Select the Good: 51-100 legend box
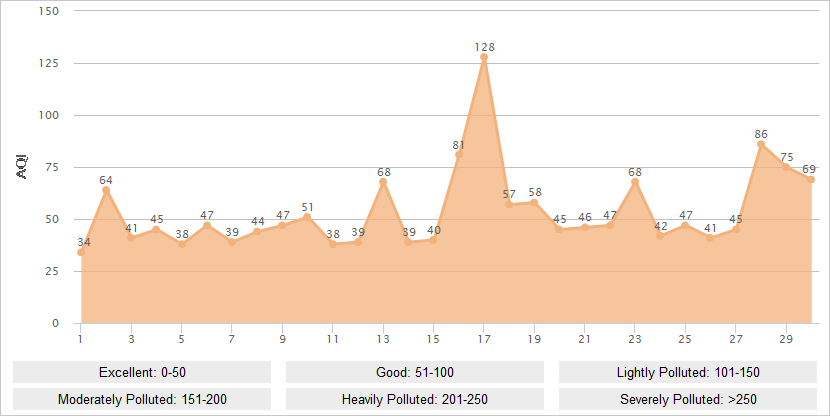This screenshot has width=830, height=416. click(414, 372)
